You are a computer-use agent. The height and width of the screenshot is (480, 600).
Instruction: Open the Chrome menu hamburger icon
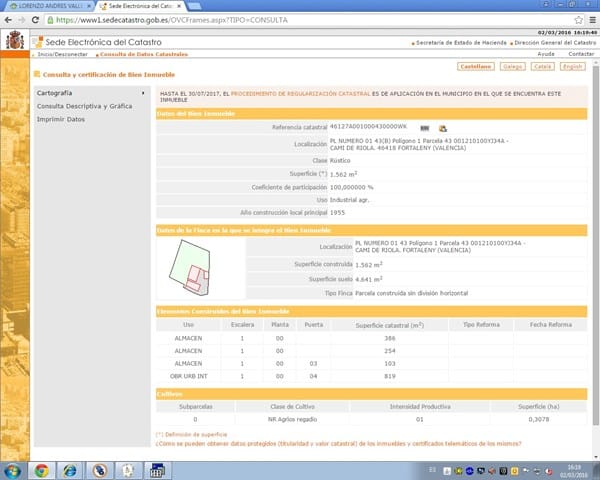point(592,20)
